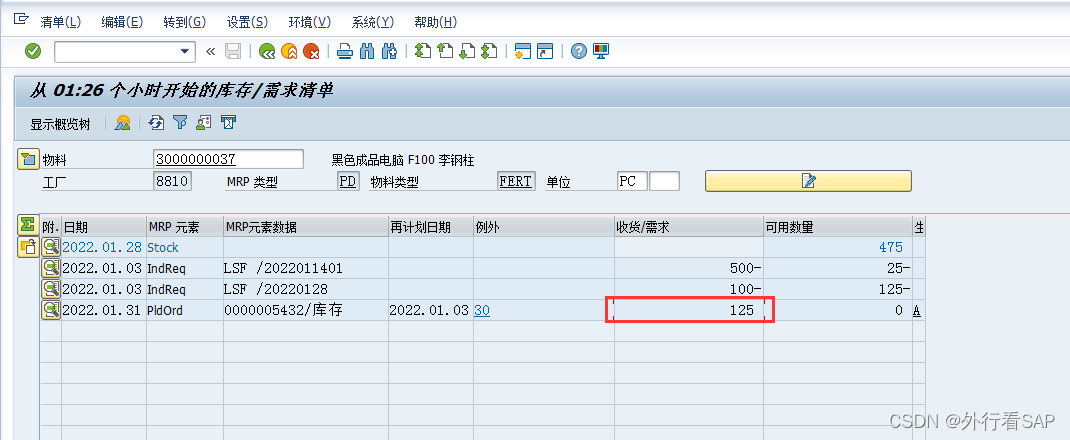Viewport: 1070px width, 440px height.
Task: Open Find with the binoculars icon
Action: pos(367,51)
